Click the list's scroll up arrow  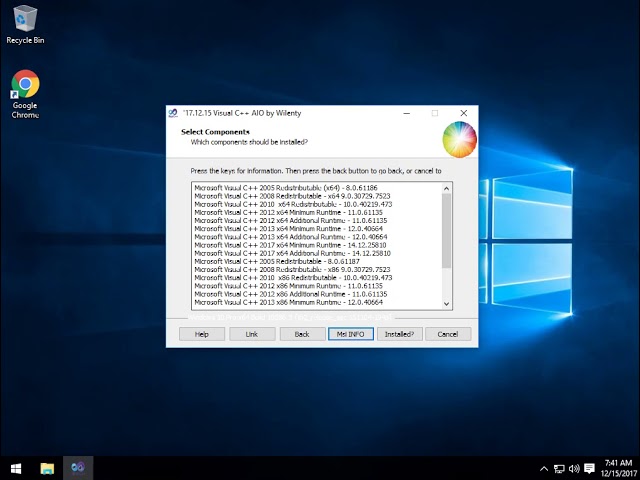[x=446, y=188]
